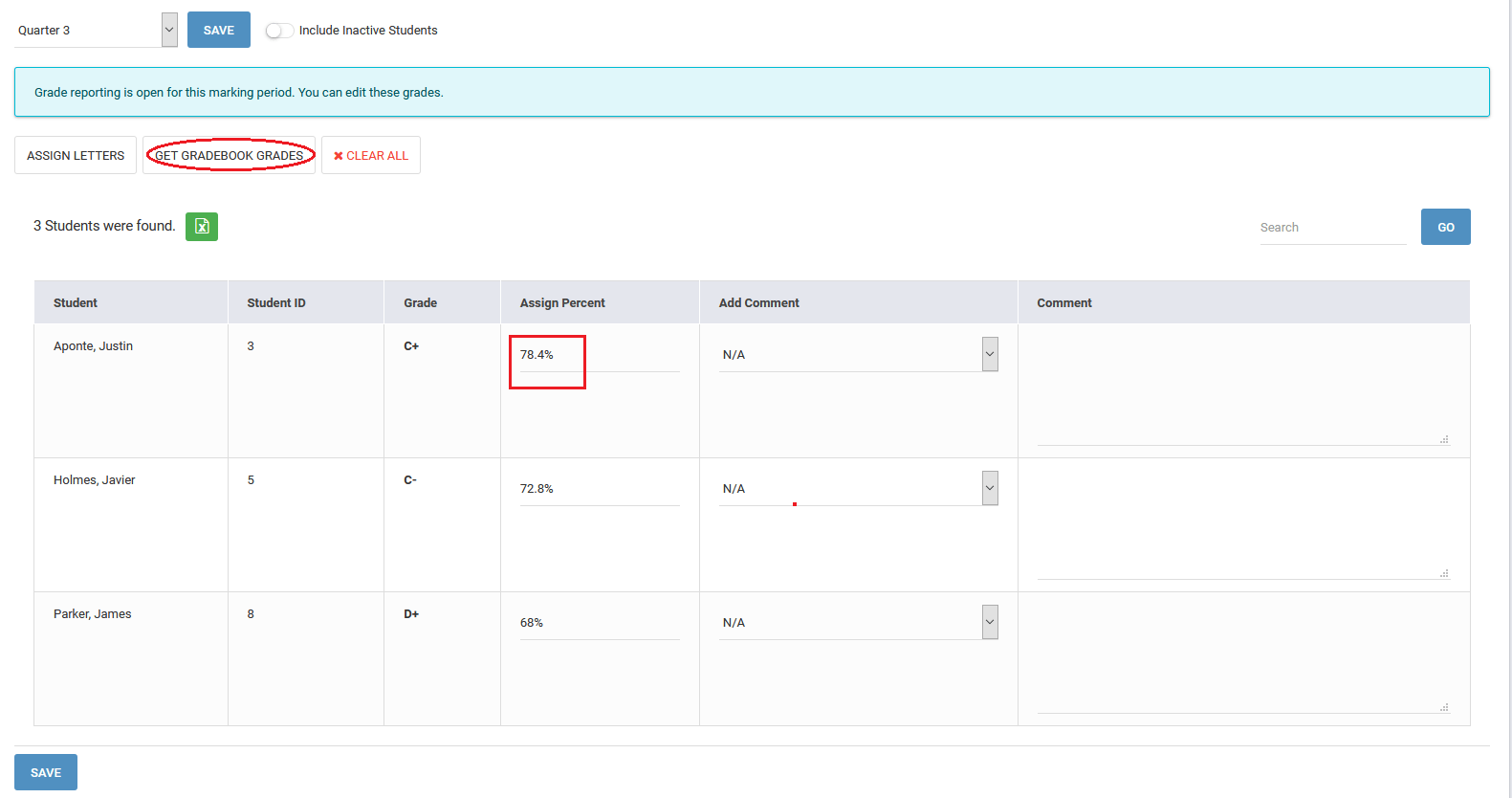
Task: Open the Quarter 3 marking period dropdown
Action: coord(96,30)
